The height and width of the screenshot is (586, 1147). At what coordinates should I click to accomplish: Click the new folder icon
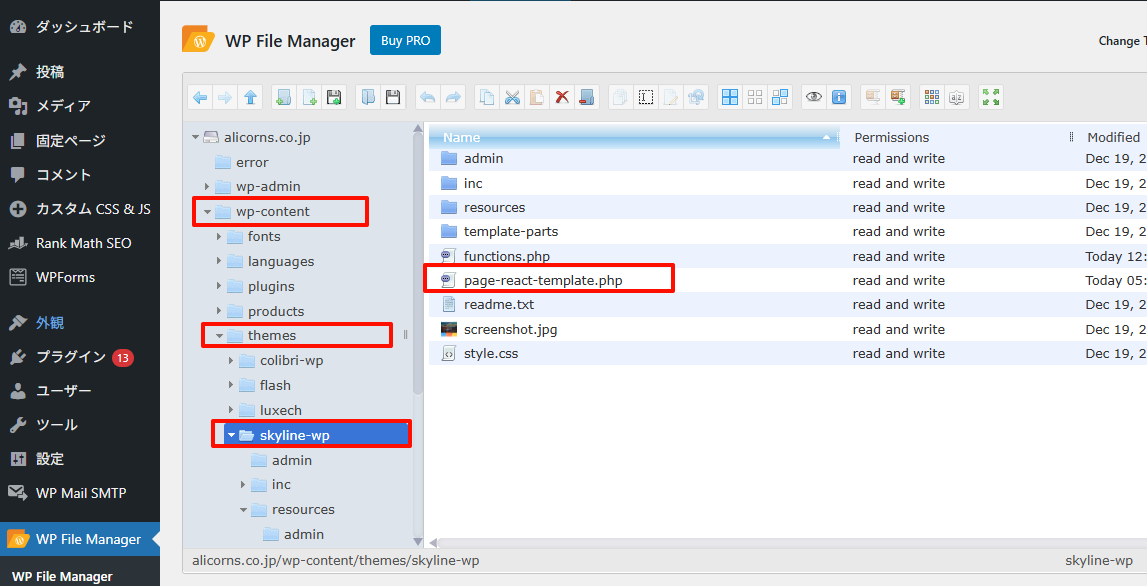(x=284, y=97)
